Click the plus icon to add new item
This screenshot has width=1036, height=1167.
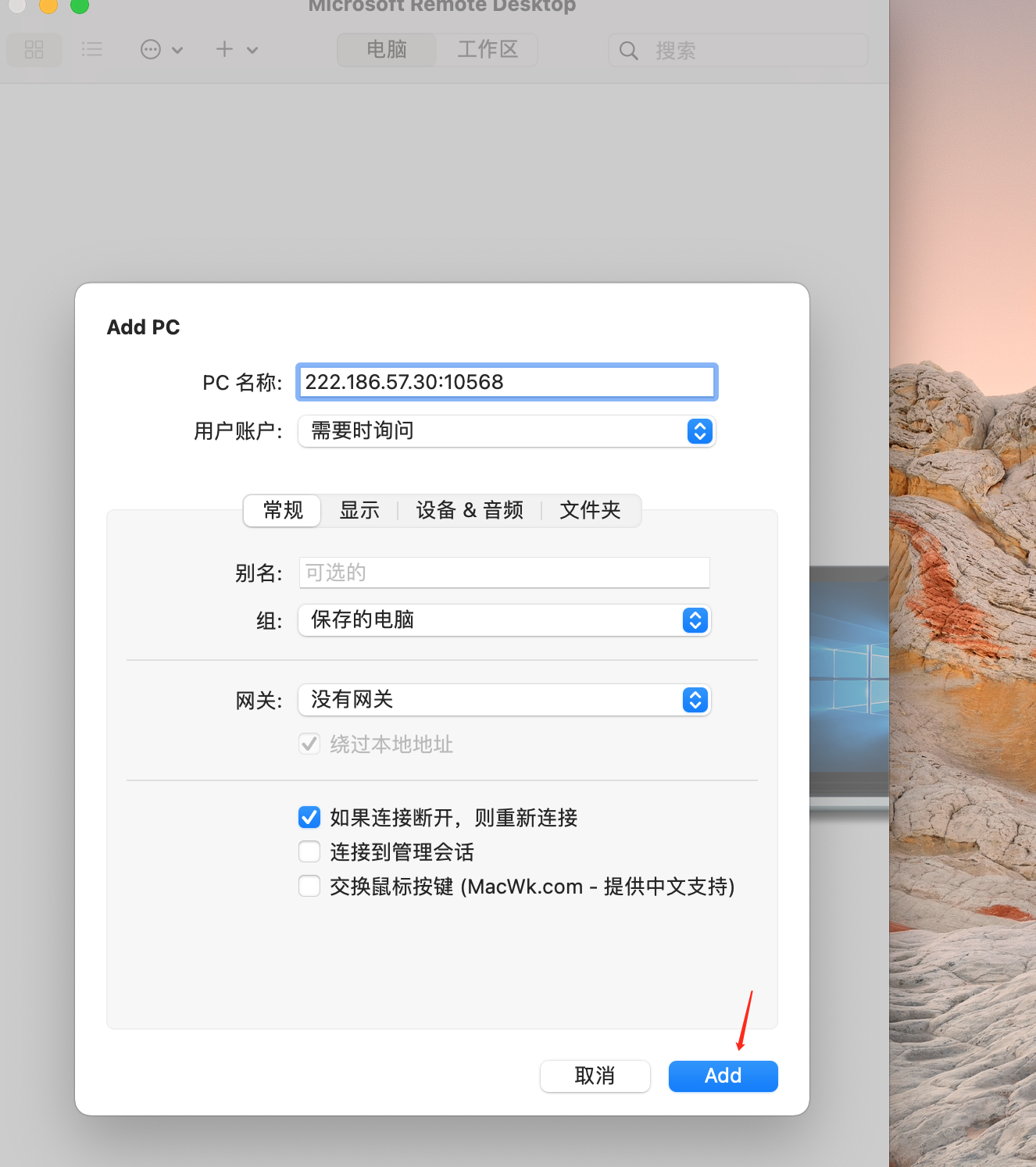pyautogui.click(x=224, y=48)
